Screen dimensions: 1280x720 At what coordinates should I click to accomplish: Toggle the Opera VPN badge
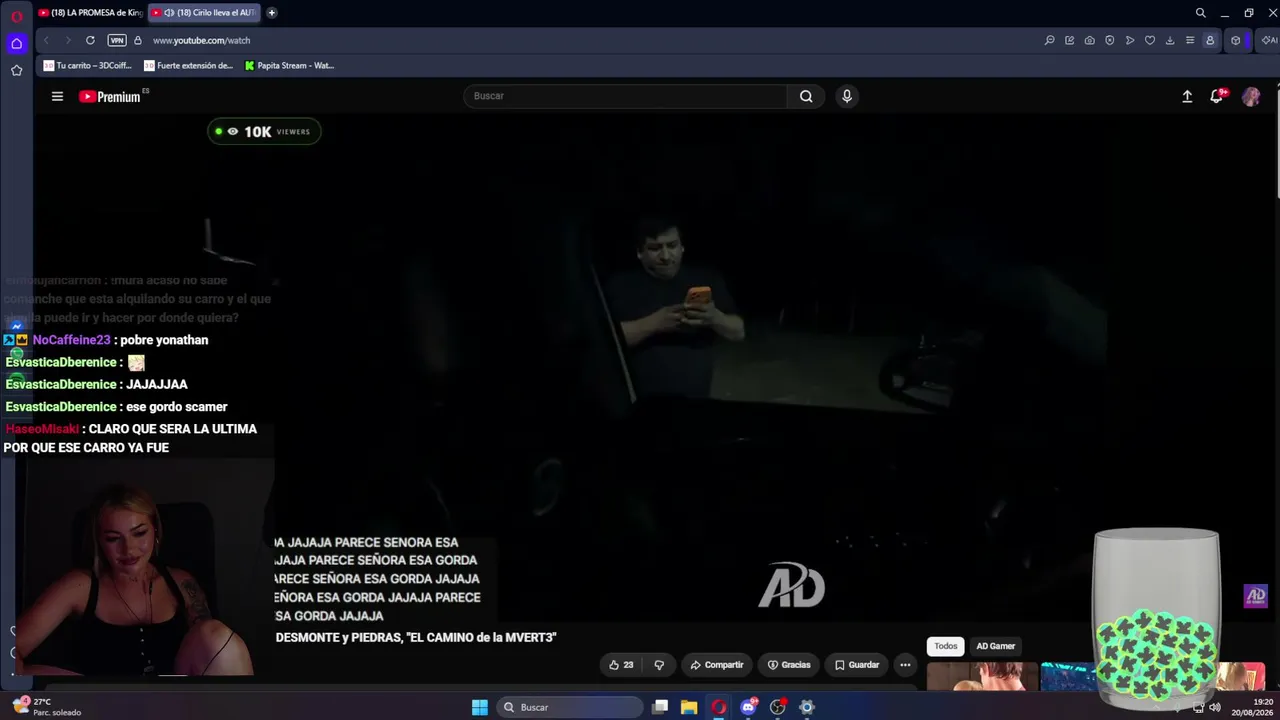[x=117, y=40]
